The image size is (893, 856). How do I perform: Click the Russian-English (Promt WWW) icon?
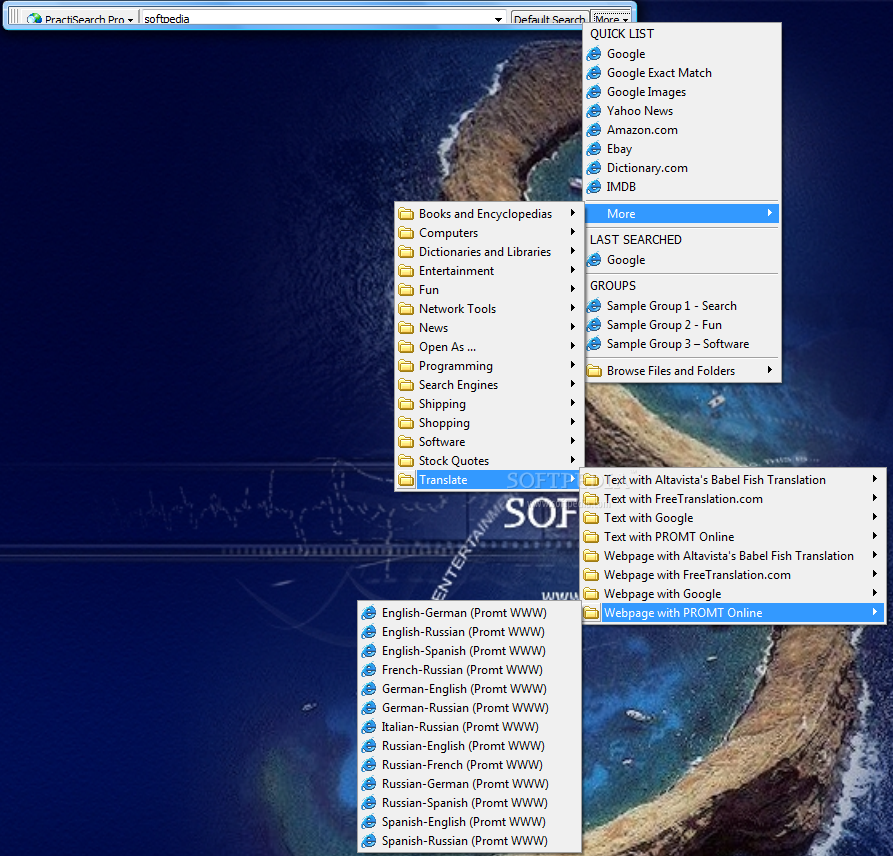(369, 746)
